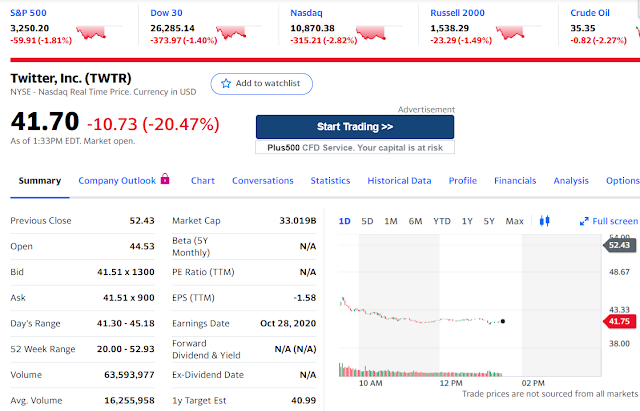Select the 5Y chart range
The height and width of the screenshot is (411, 640).
489,221
